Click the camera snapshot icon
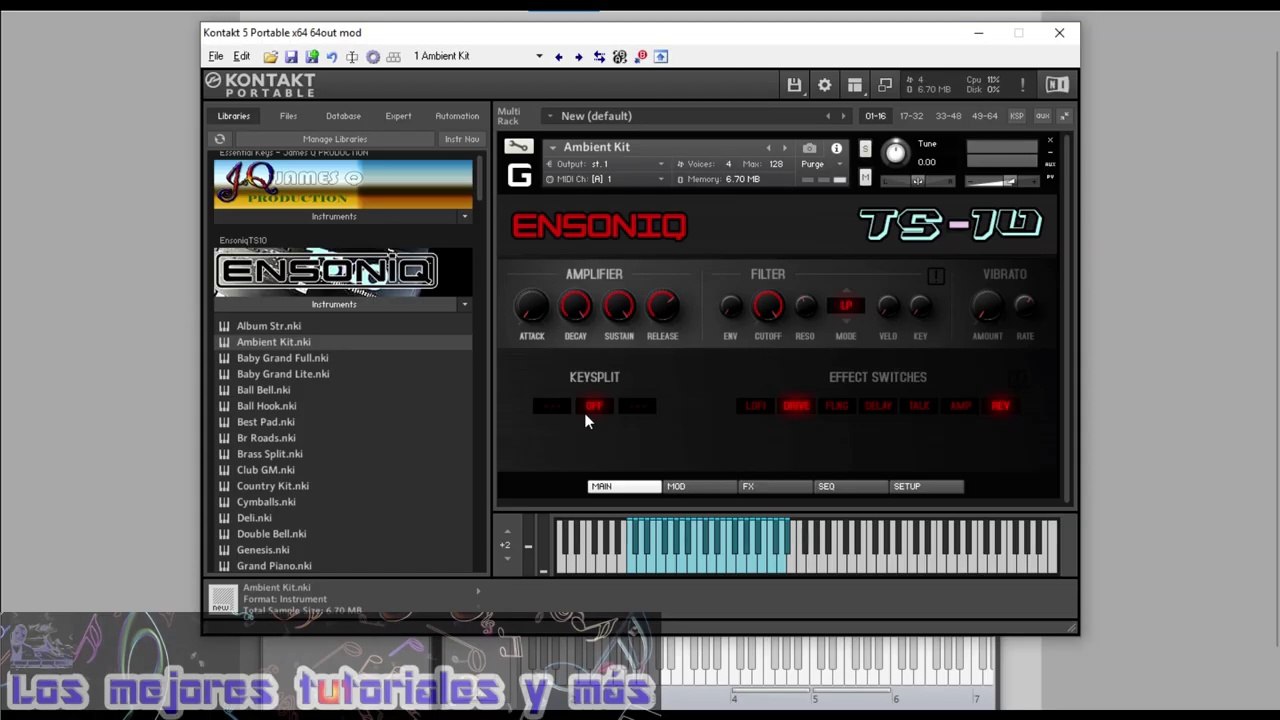This screenshot has height=720, width=1280. coord(809,148)
